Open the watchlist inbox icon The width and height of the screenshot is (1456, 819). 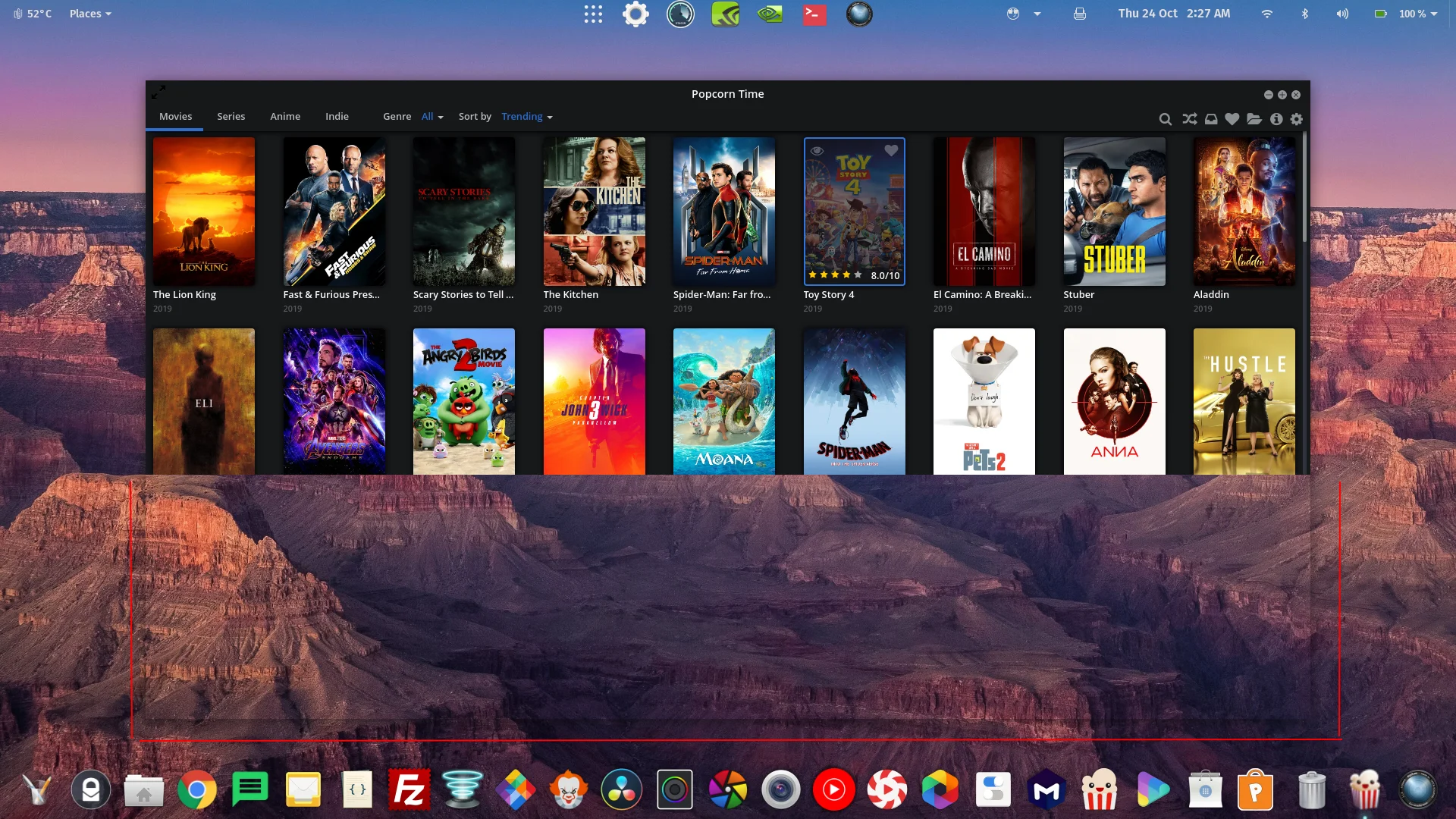click(1211, 119)
